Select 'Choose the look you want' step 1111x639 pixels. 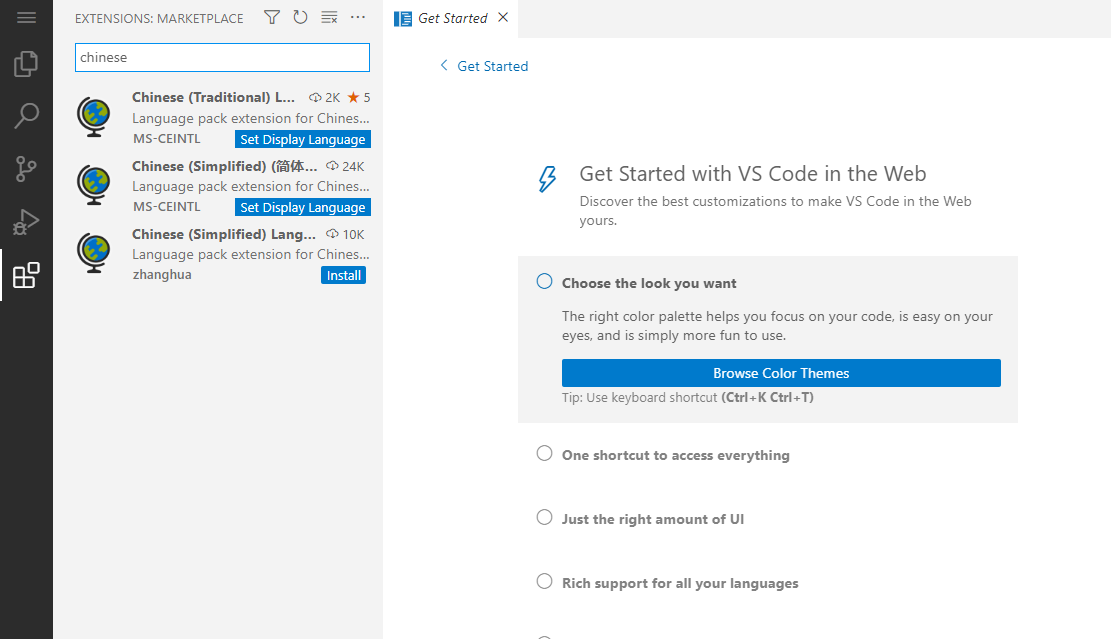point(648,283)
